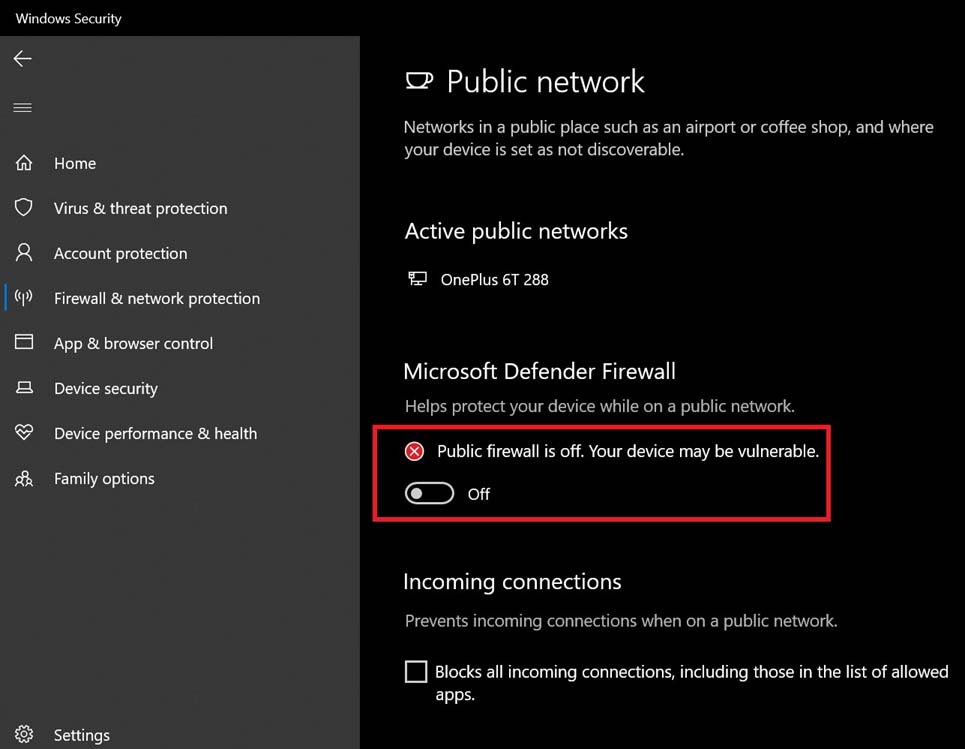
Task: Click the OnePlus 6T 288 network name
Action: click(494, 279)
